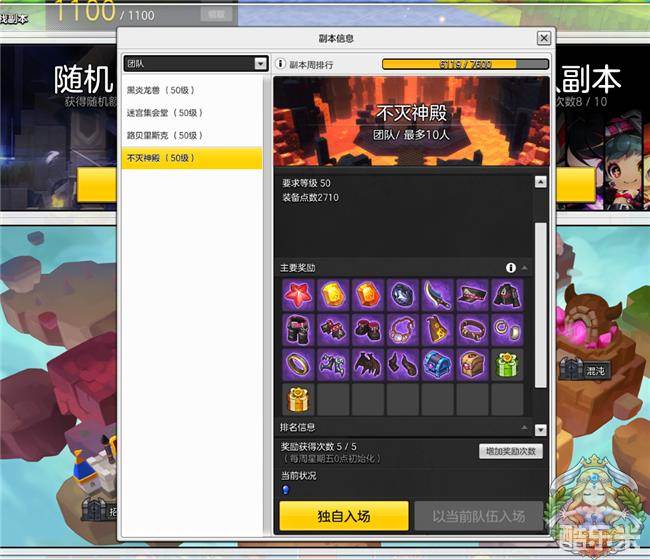The height and width of the screenshot is (560, 650).
Task: Select the green gift box reward icon
Action: (505, 364)
